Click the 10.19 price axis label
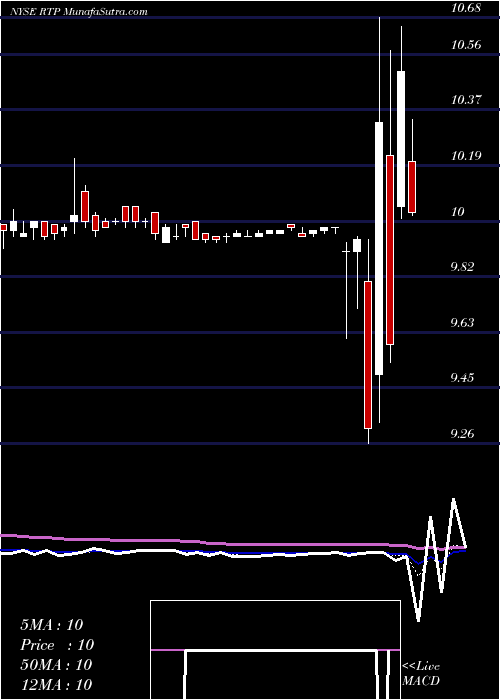 466,156
